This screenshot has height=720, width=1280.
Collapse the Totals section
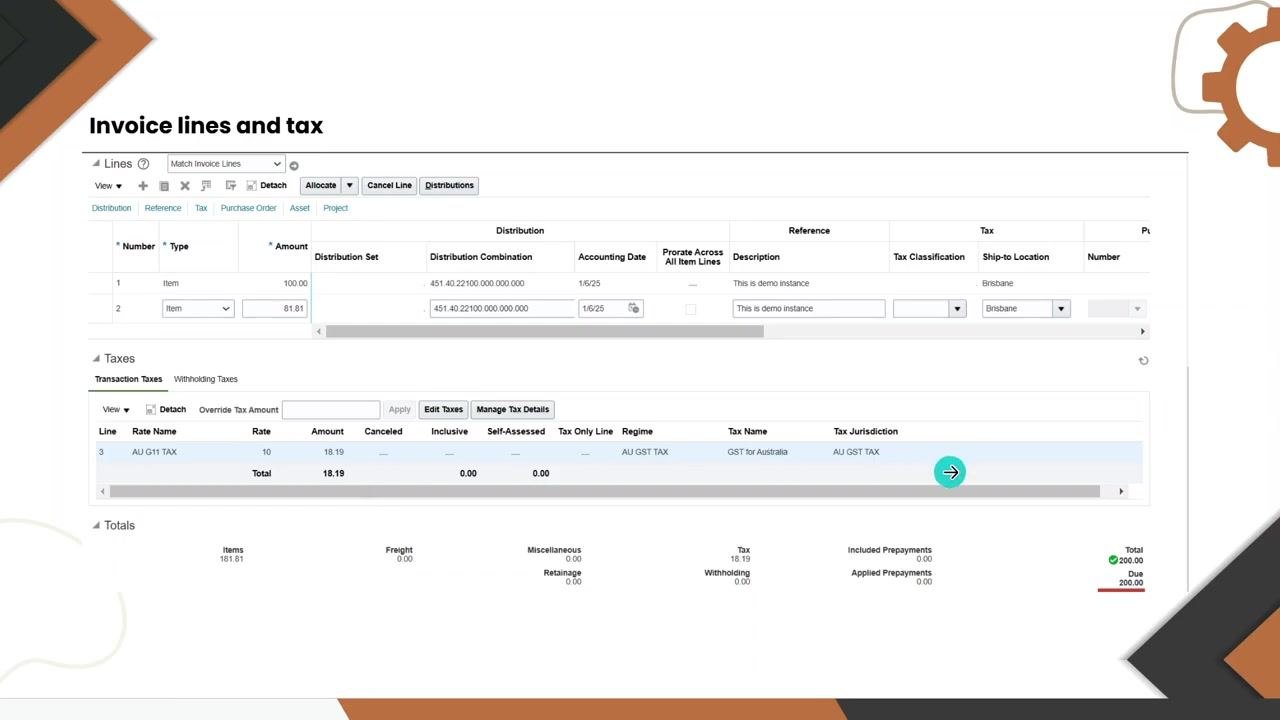(x=97, y=526)
